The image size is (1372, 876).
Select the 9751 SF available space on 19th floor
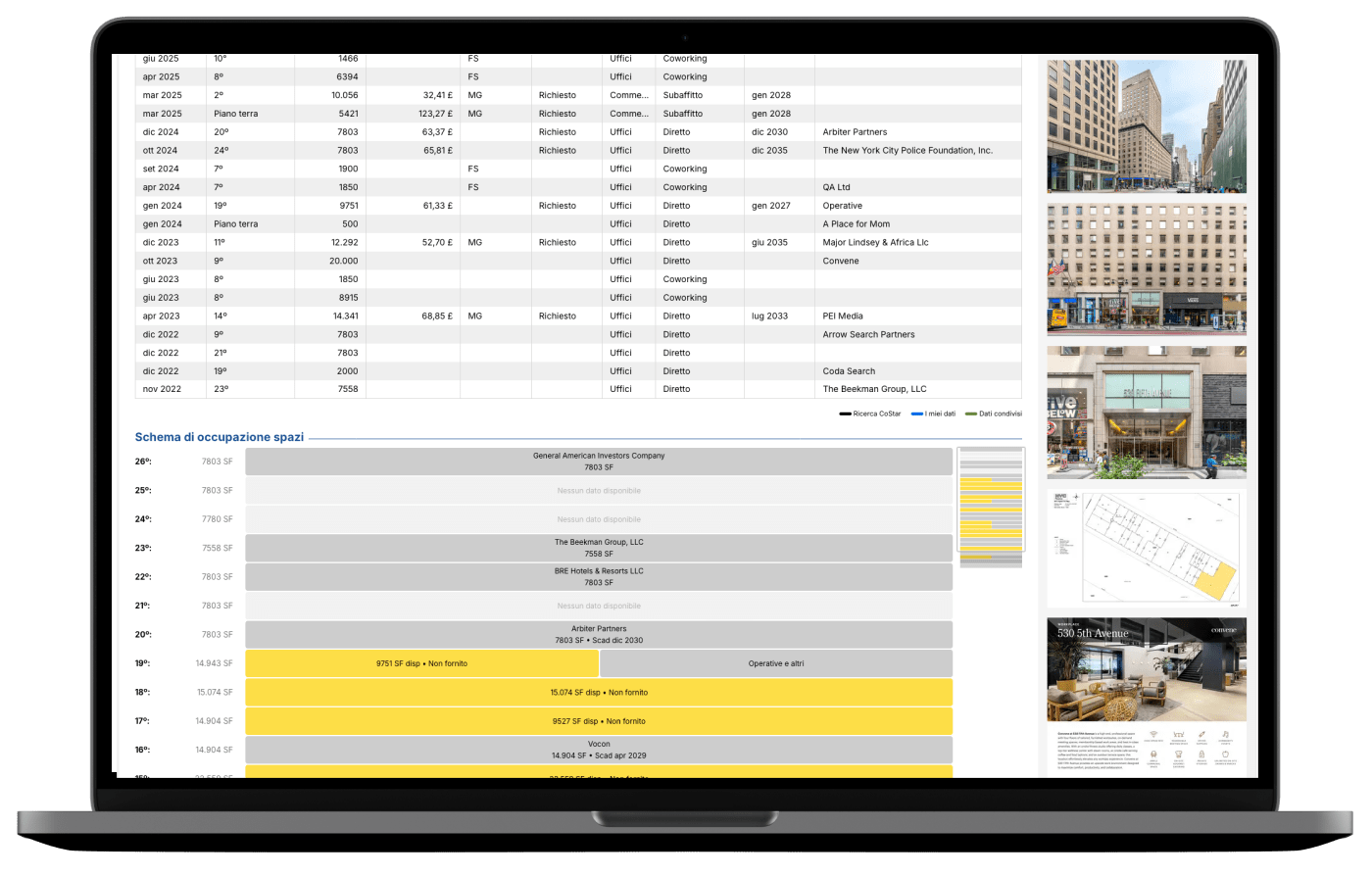pos(421,663)
